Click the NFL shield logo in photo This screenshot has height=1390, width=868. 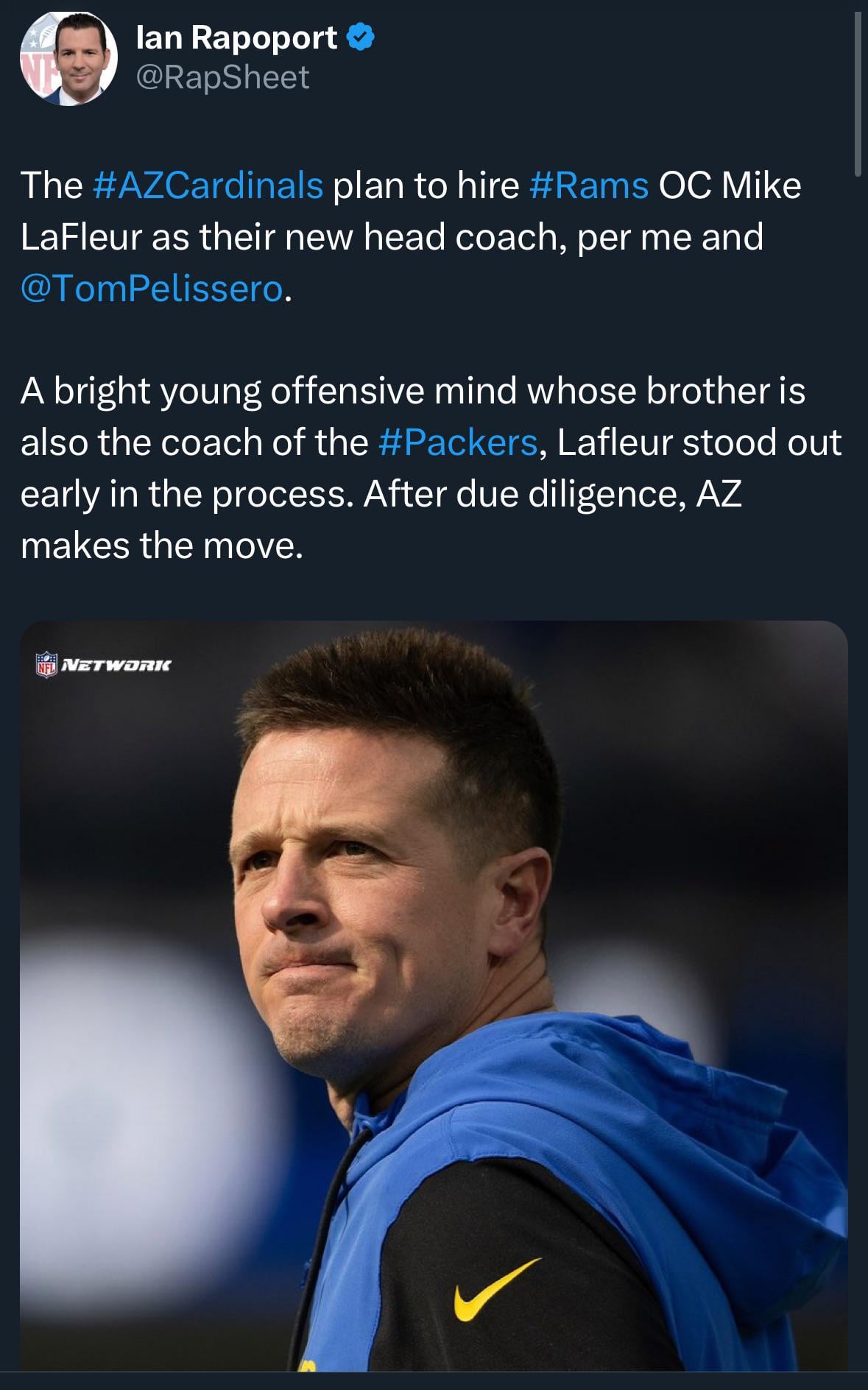click(x=47, y=664)
